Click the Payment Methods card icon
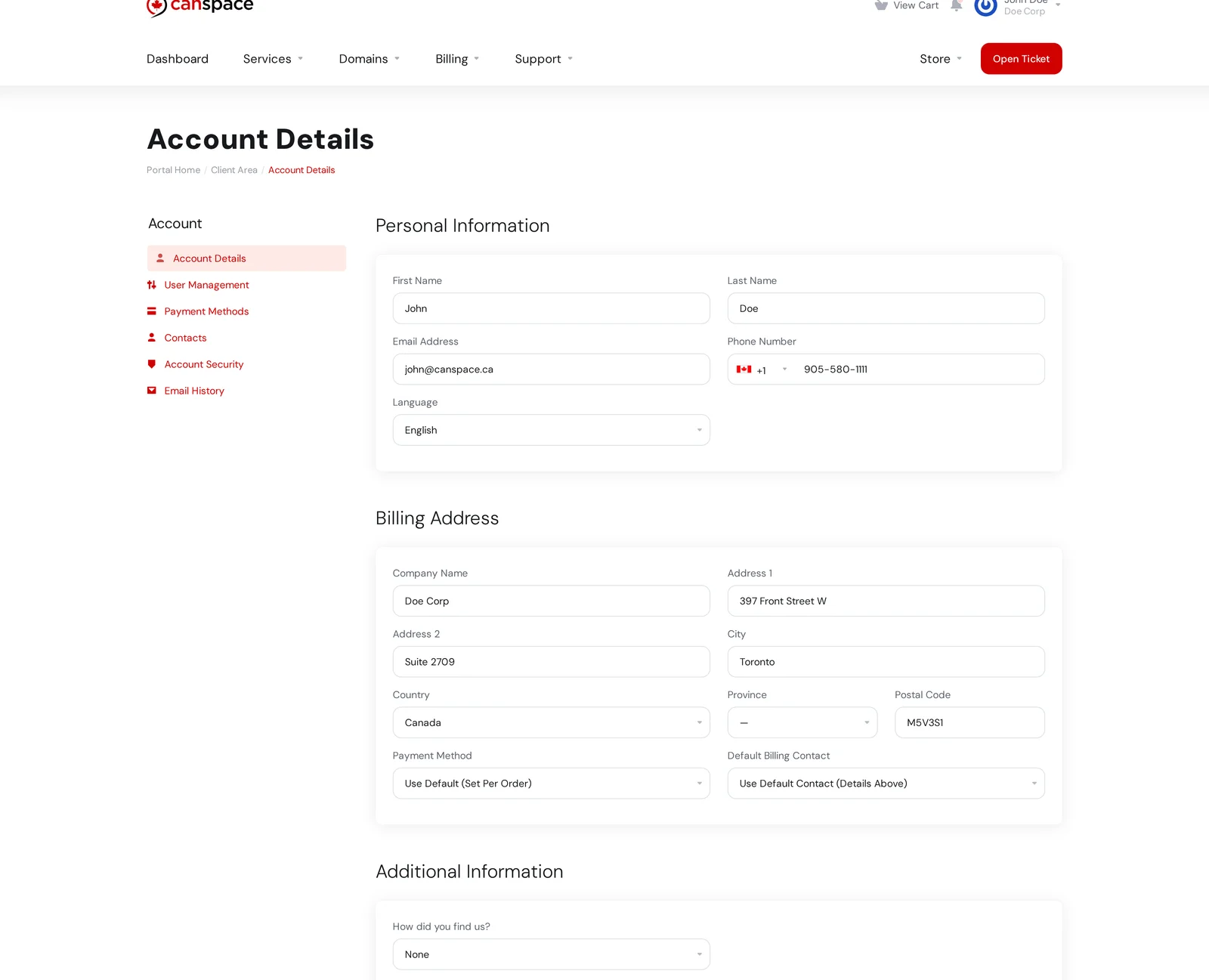The width and height of the screenshot is (1209, 980). coord(152,311)
